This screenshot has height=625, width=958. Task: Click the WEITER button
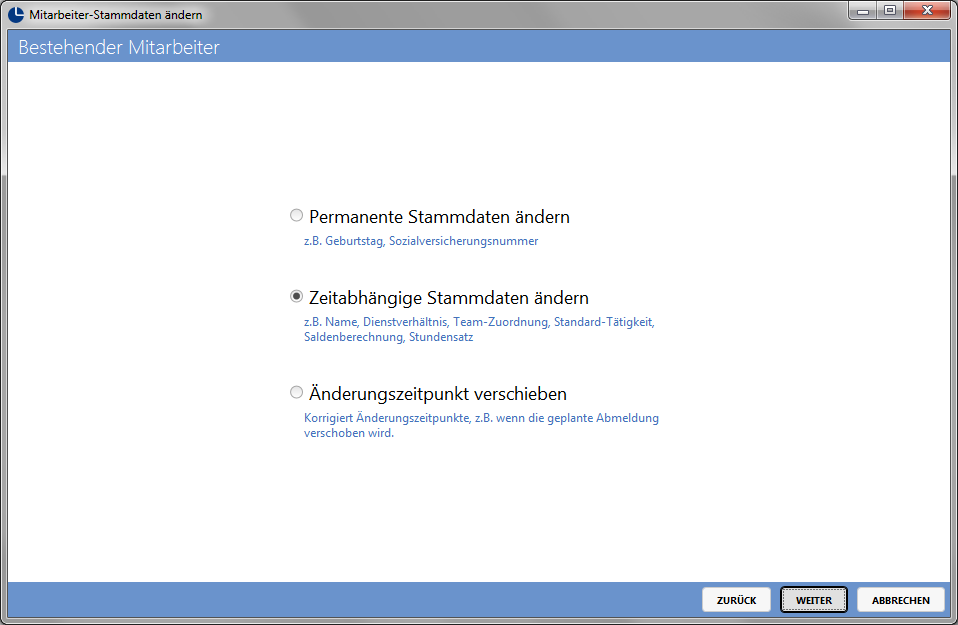[x=814, y=600]
